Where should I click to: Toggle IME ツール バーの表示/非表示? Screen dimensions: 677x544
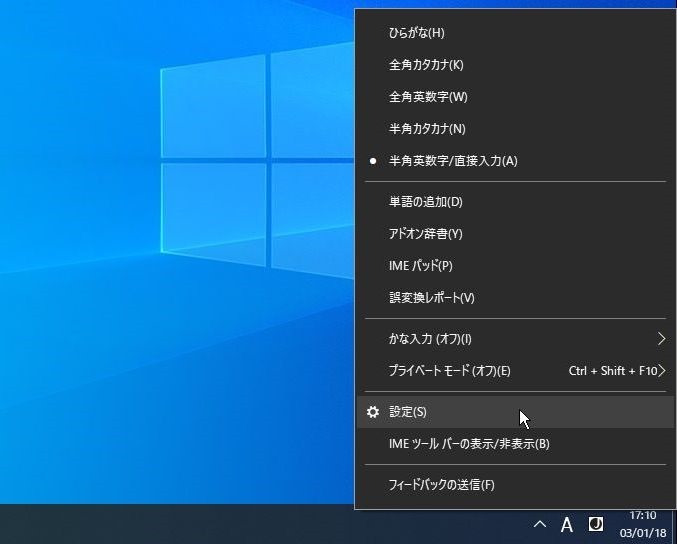click(x=468, y=444)
